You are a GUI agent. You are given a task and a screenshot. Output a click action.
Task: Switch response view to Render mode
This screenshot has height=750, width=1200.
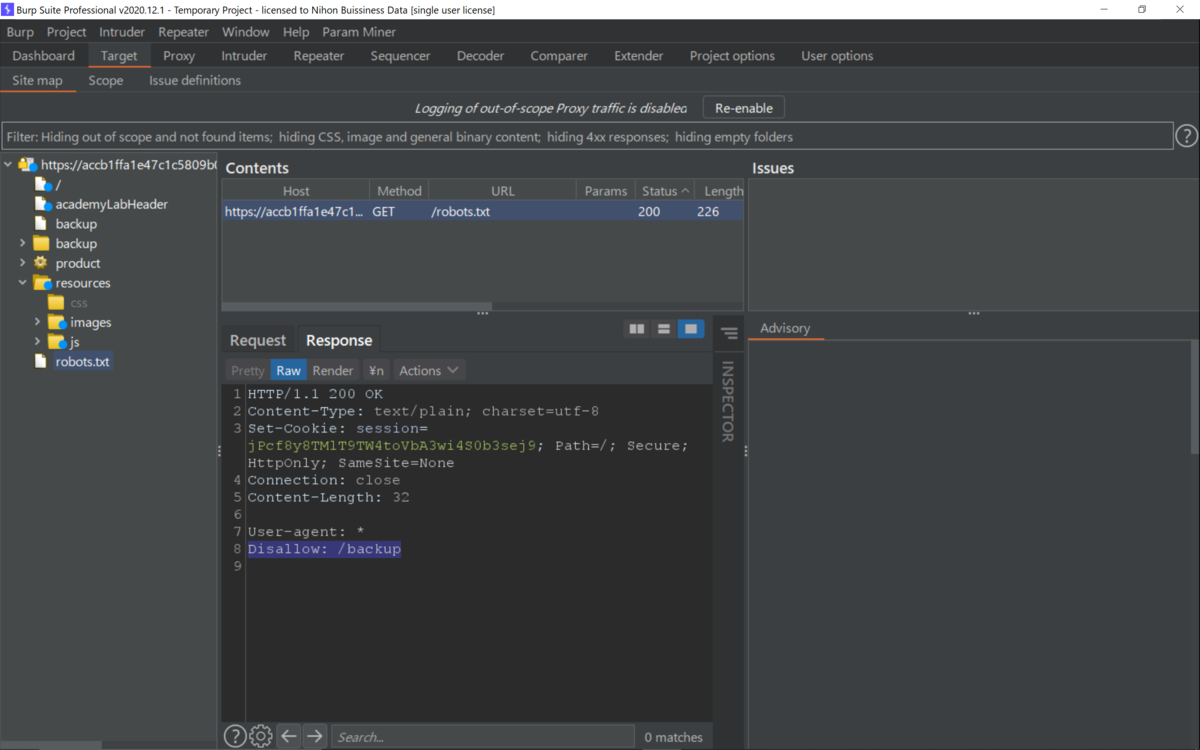(x=332, y=370)
